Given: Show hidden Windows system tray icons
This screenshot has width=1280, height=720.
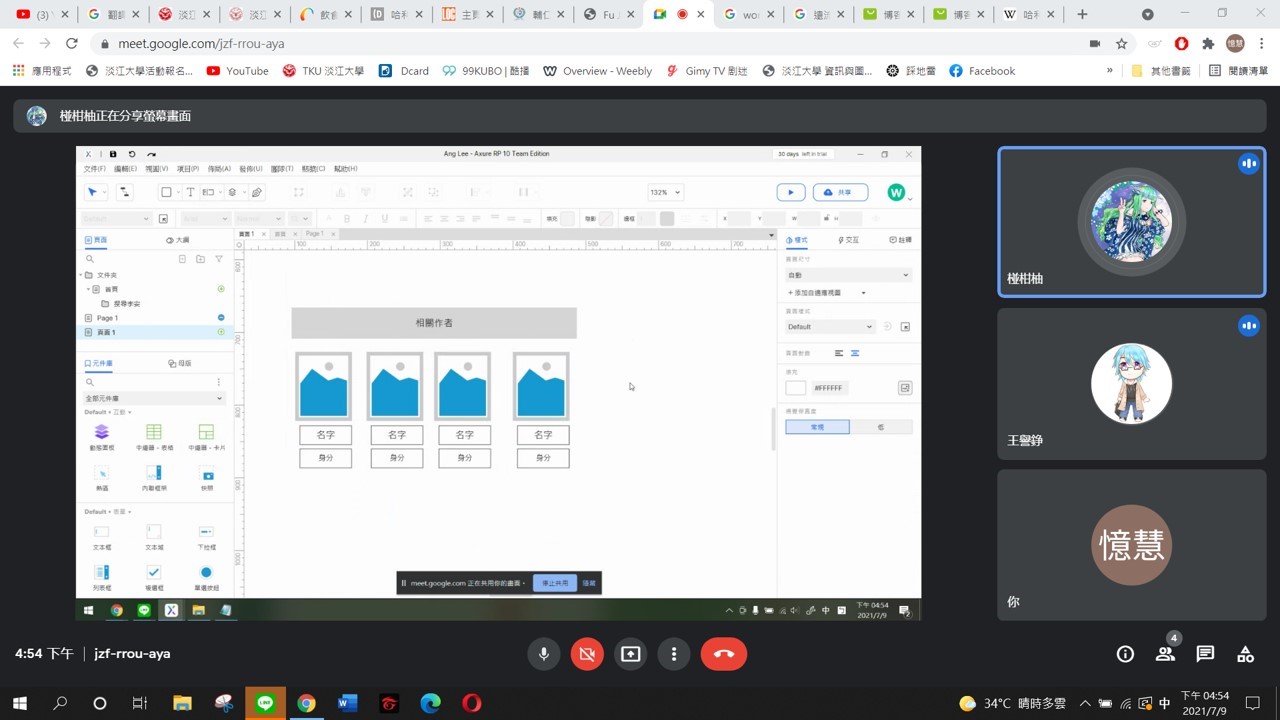Looking at the screenshot, I should 1085,703.
